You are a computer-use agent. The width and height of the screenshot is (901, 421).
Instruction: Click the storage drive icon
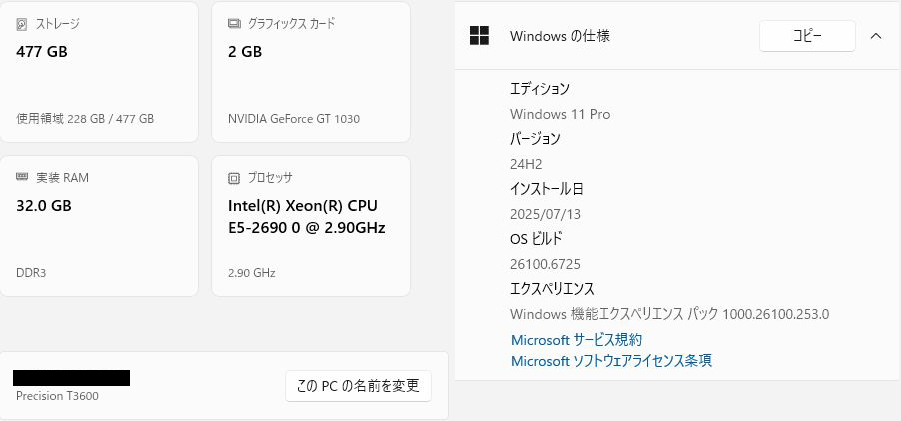(22, 23)
